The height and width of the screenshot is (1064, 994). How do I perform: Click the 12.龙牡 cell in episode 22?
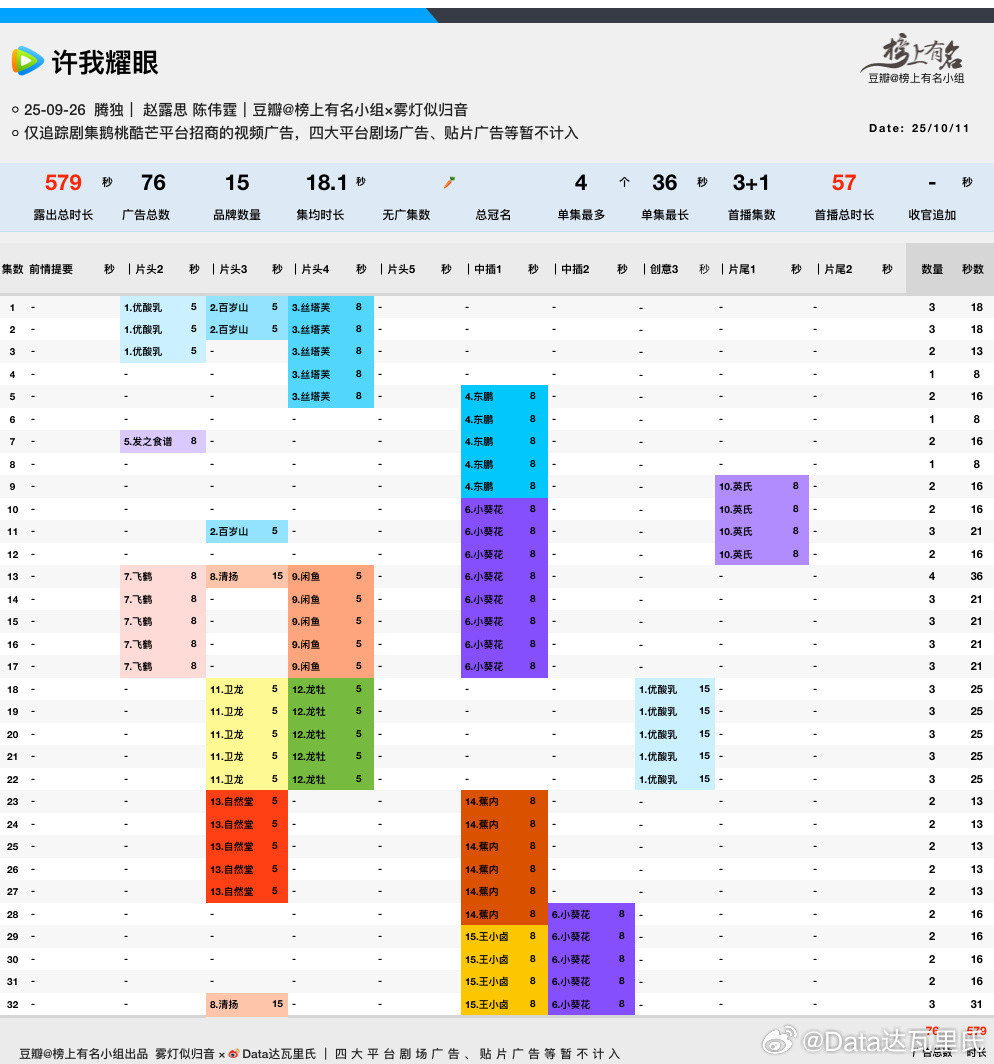click(x=331, y=779)
